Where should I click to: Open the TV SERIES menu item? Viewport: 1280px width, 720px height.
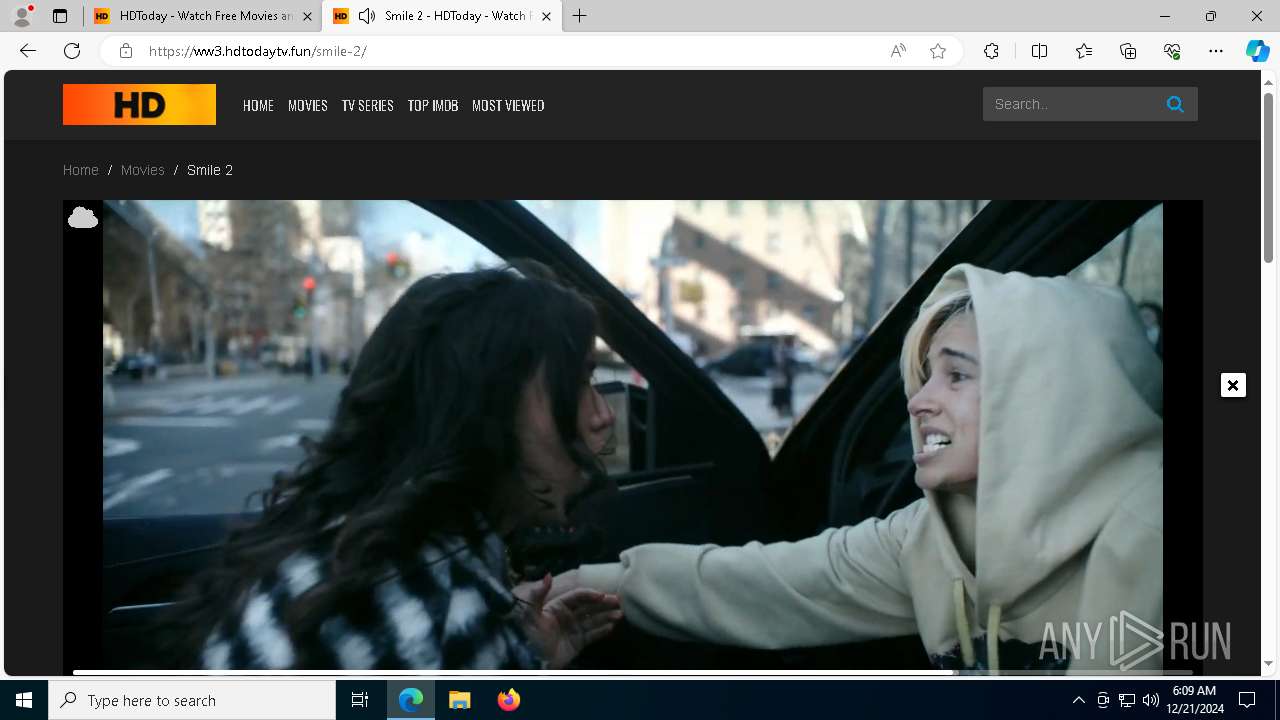(x=367, y=105)
